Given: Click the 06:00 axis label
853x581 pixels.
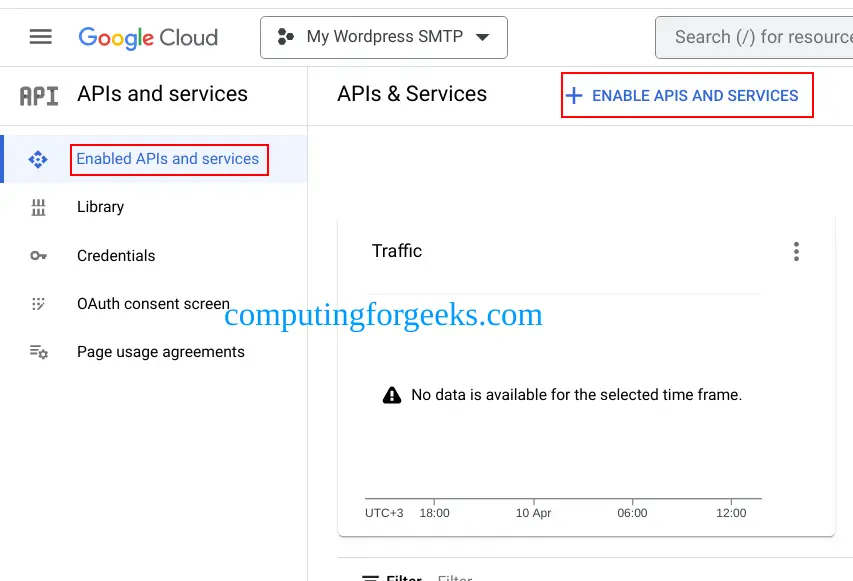Looking at the screenshot, I should point(632,513).
